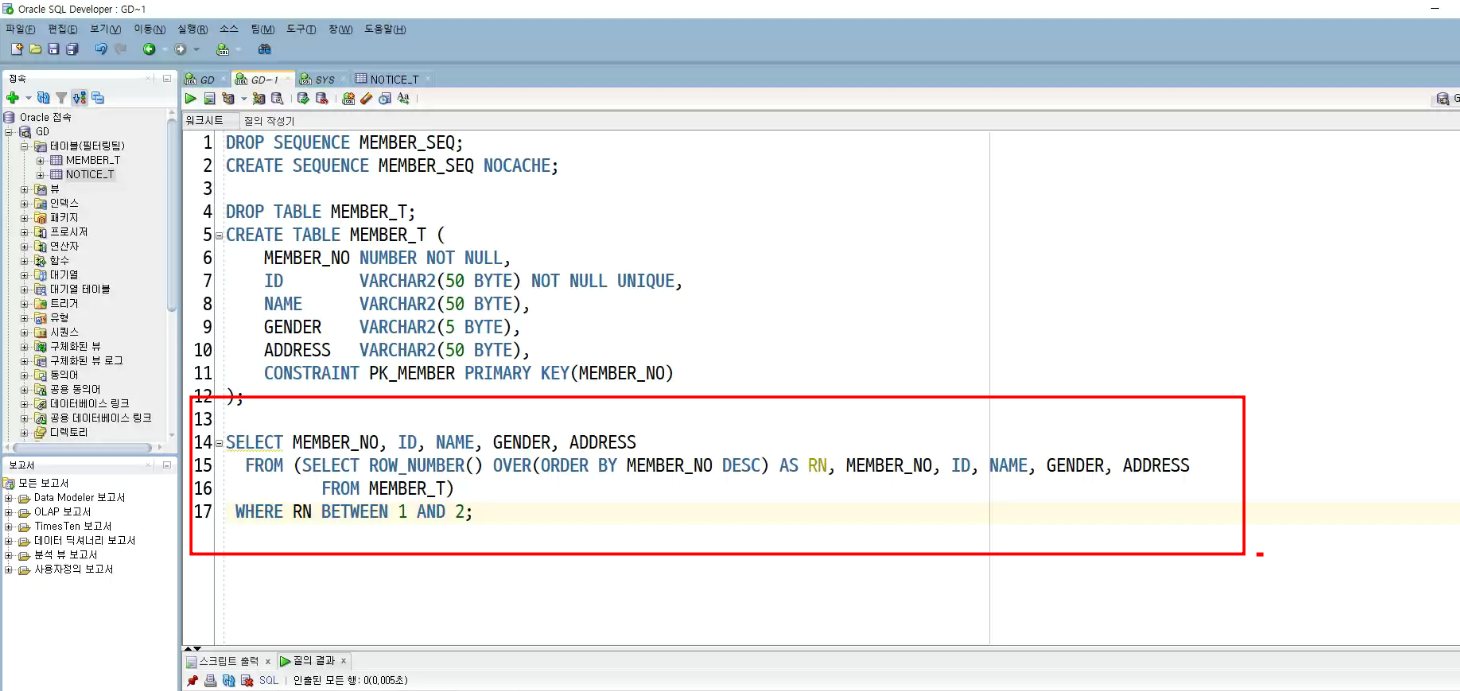Select the 트리거 tree item
The height and width of the screenshot is (691, 1460).
(63, 303)
